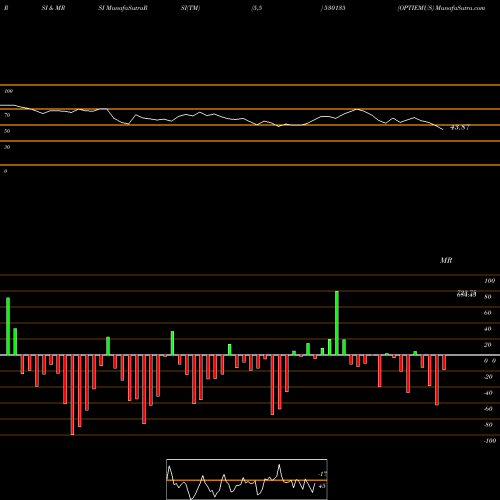The height and width of the screenshot is (500, 500).
Task: Click the MR panel title label
Action: (x=446, y=260)
